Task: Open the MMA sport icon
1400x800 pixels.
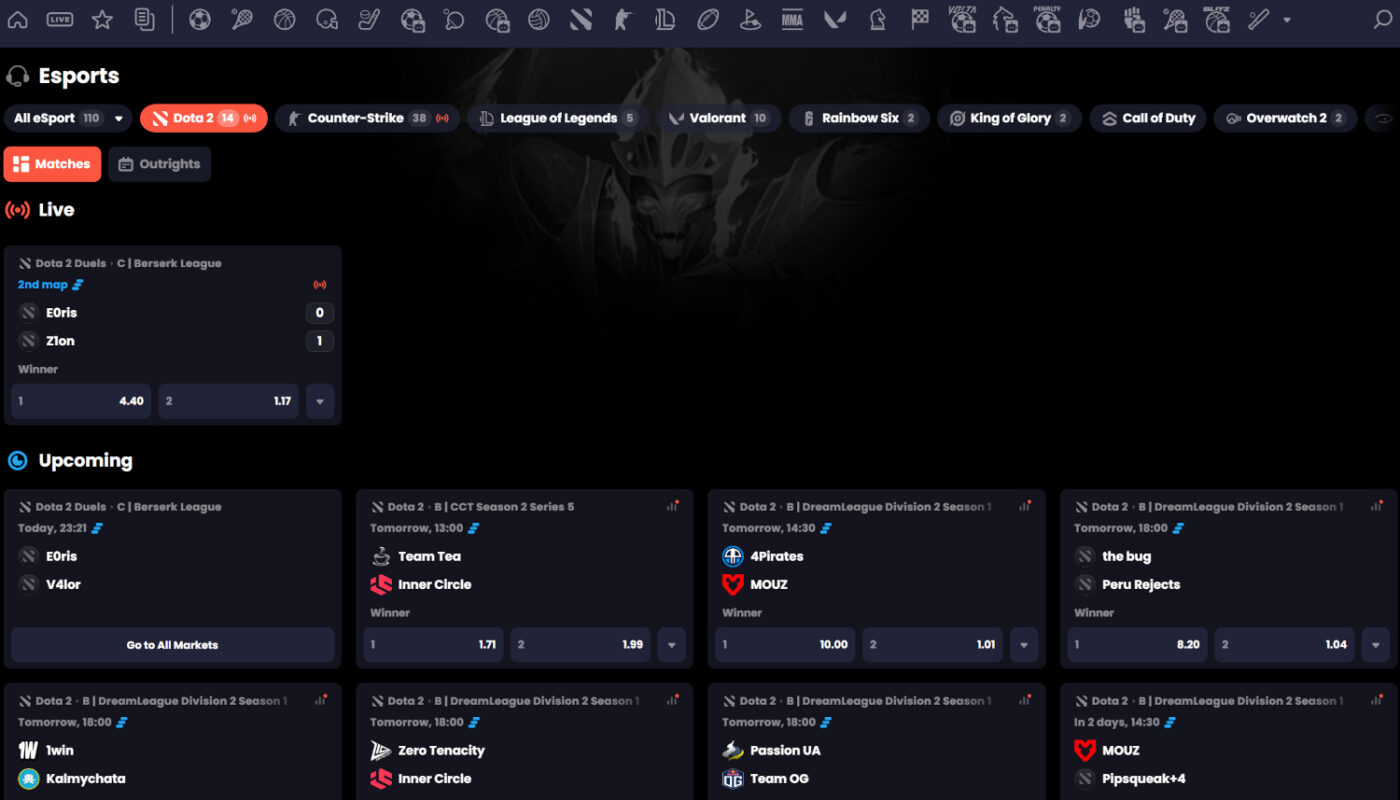Action: coord(792,20)
